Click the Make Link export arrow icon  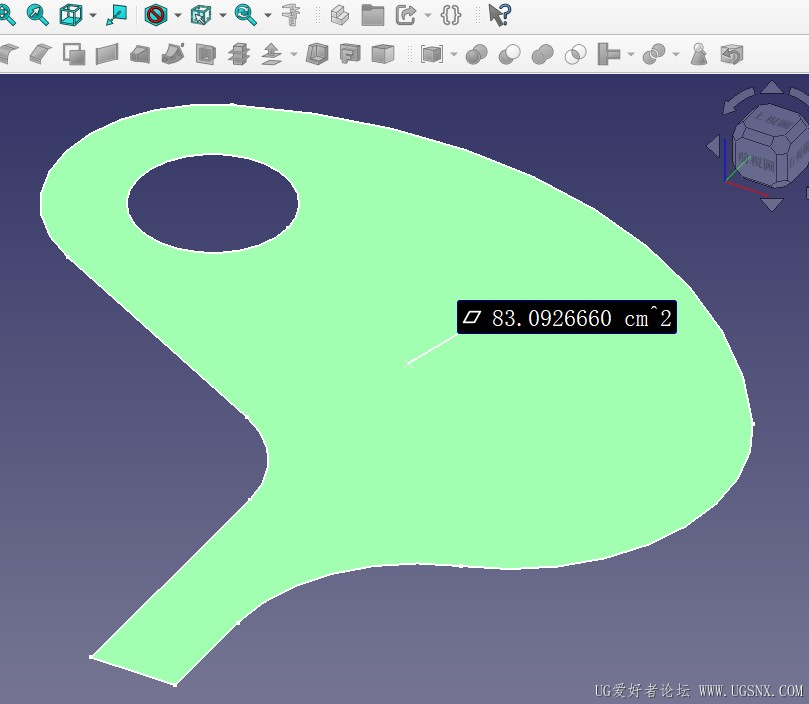[406, 14]
